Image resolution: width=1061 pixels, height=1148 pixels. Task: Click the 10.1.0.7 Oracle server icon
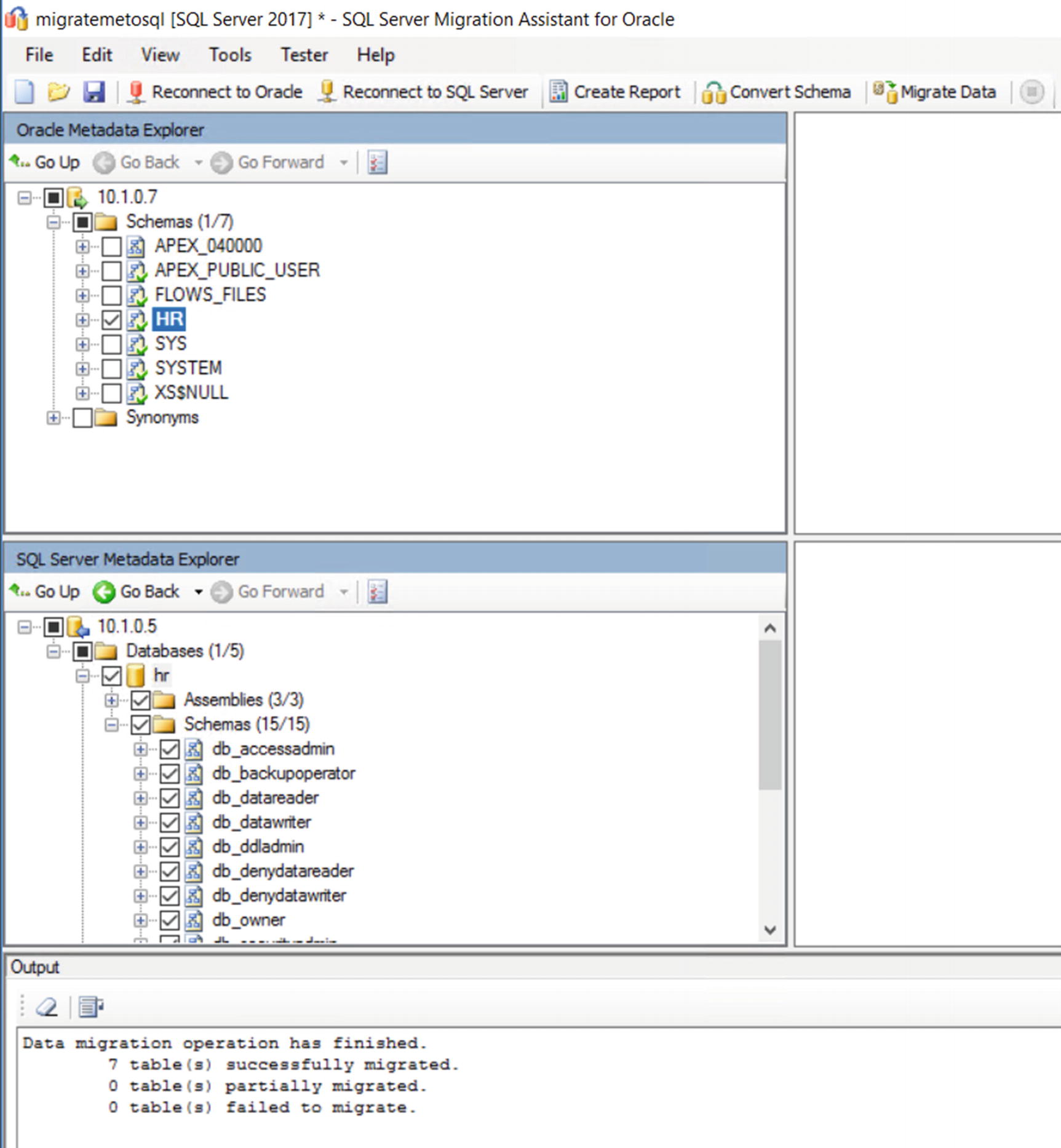click(x=77, y=198)
